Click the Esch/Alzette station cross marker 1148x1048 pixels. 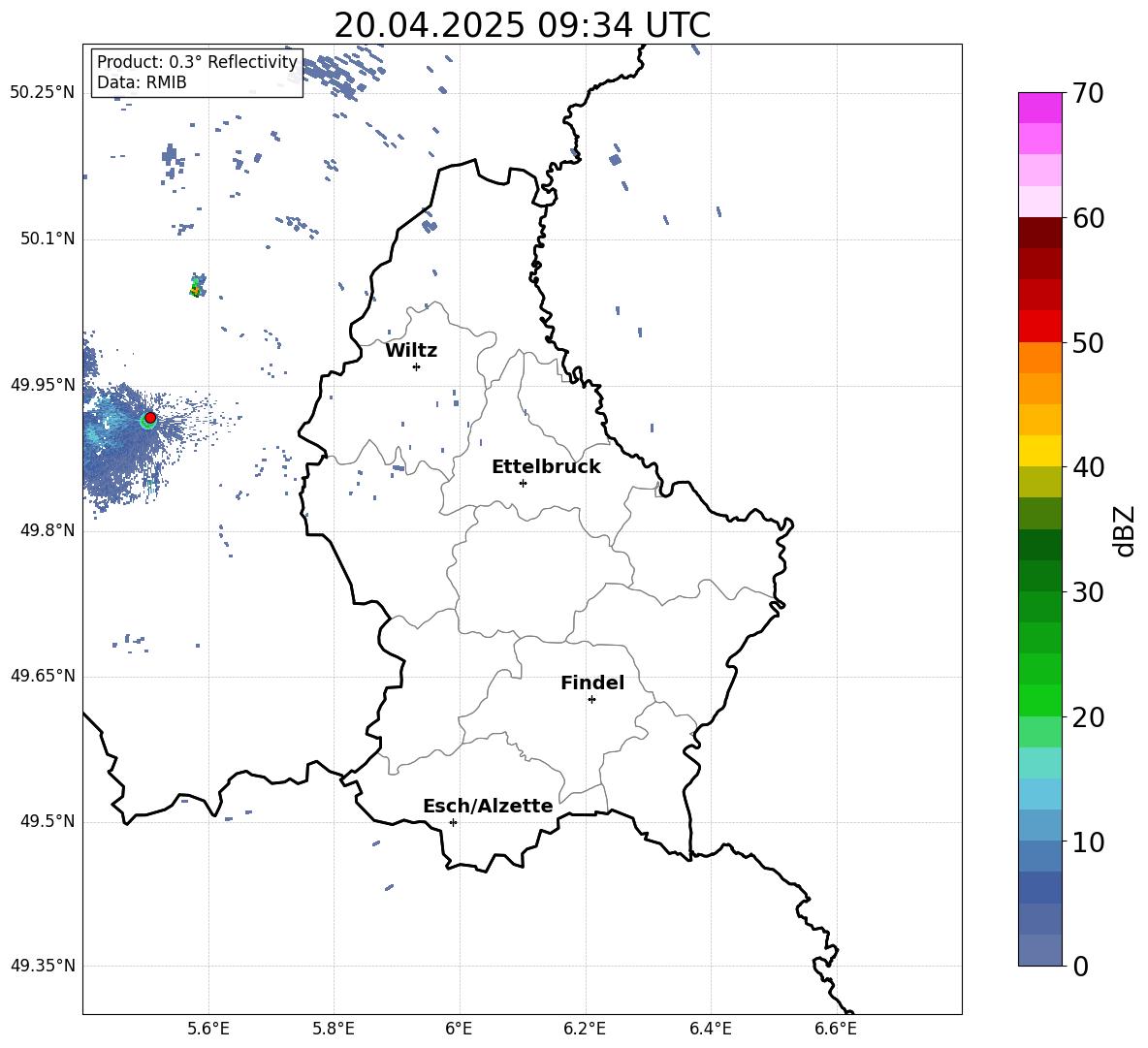pos(453,822)
